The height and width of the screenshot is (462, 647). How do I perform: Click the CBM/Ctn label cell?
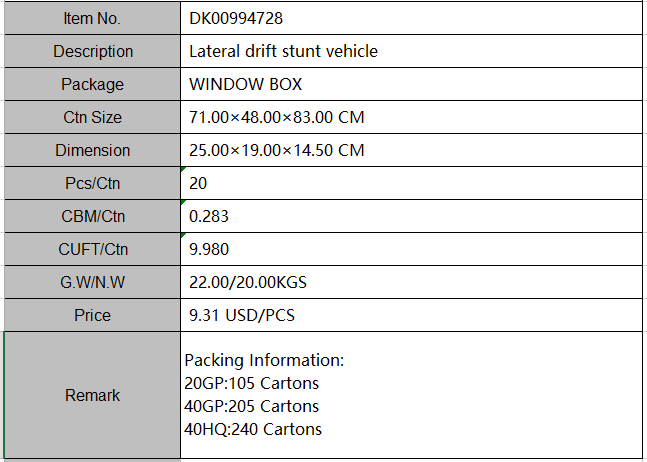[92, 216]
